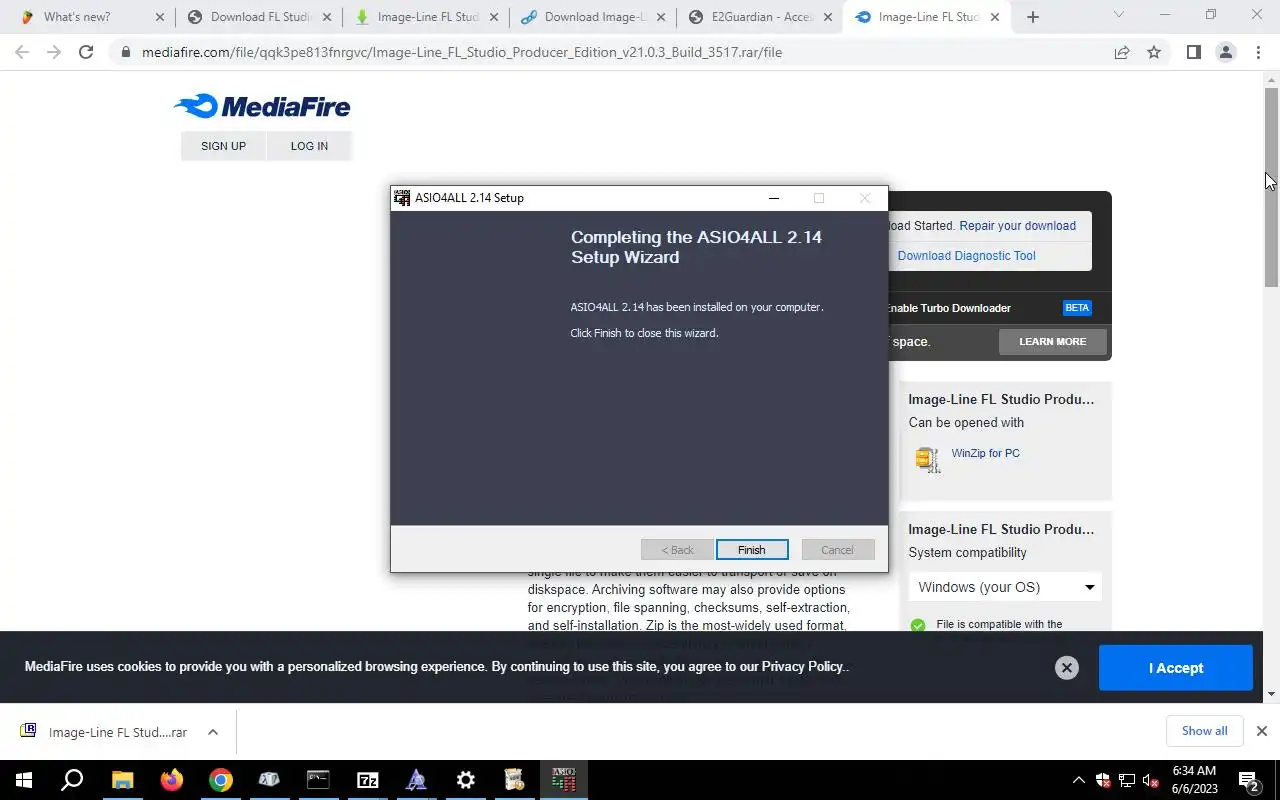Click the LEARN MORE button

coord(1052,342)
